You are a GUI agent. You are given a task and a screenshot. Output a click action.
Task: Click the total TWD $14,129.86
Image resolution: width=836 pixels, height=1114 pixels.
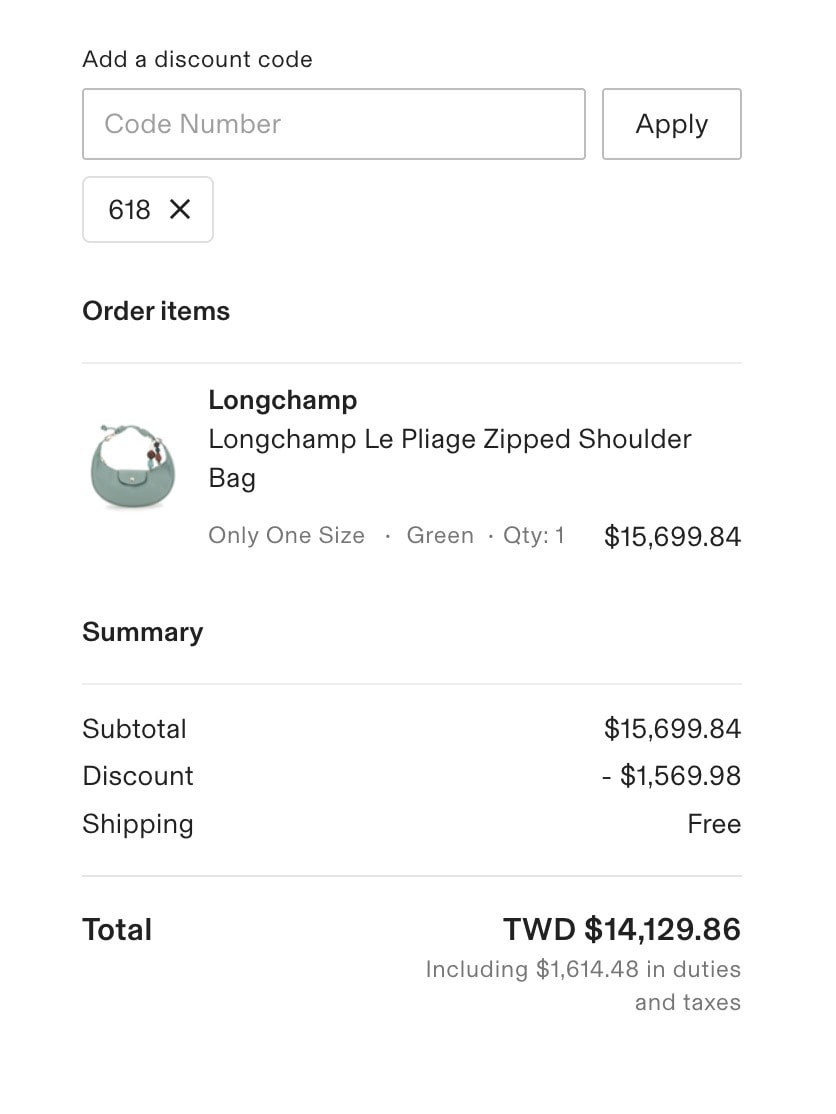coord(621,930)
